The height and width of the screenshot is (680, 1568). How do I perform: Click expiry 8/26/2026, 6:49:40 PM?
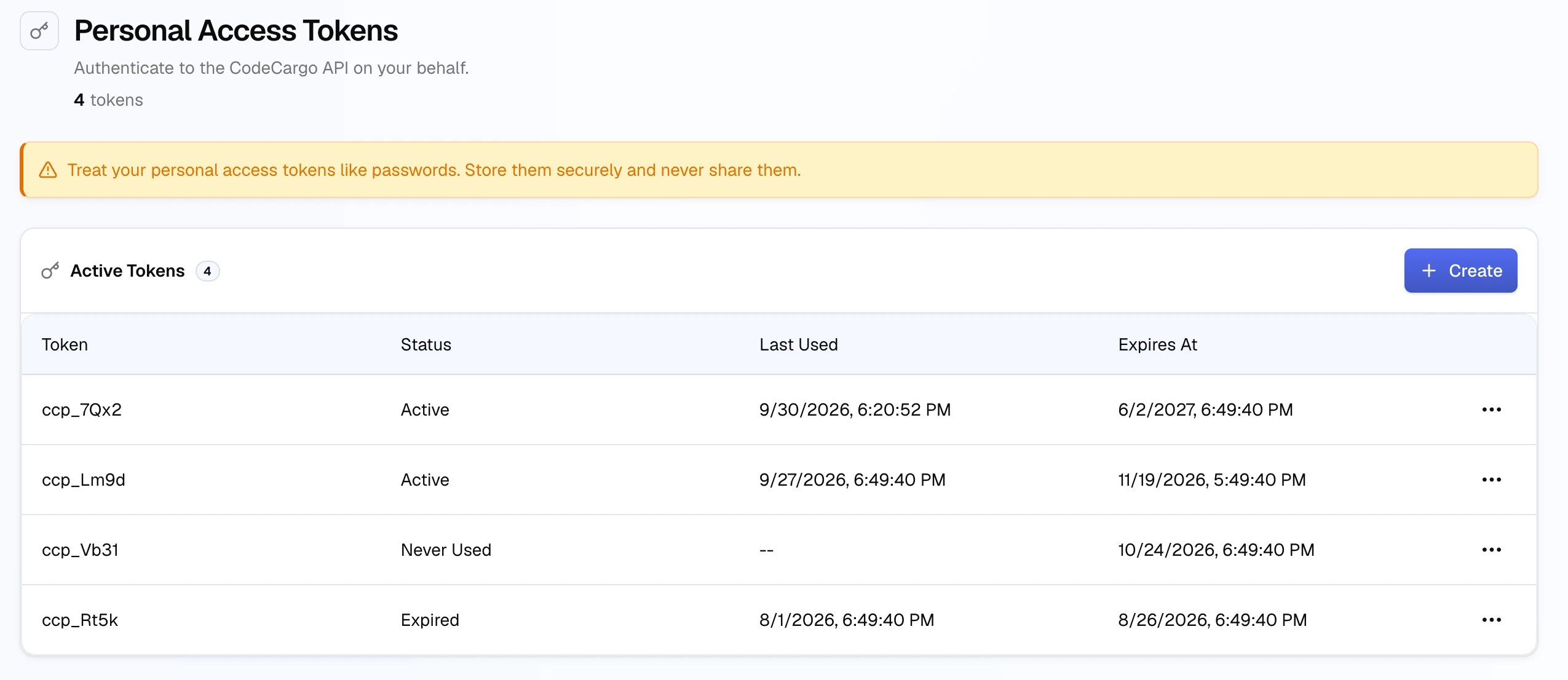[x=1212, y=620]
